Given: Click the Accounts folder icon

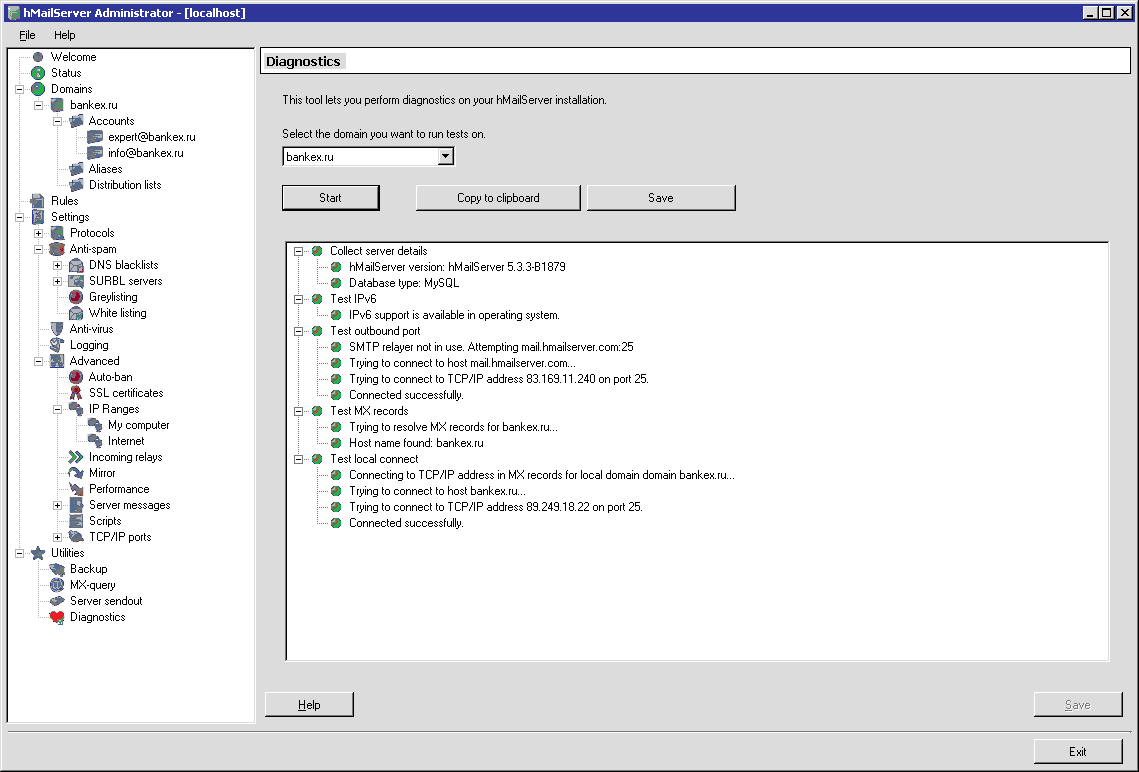Looking at the screenshot, I should coord(76,121).
